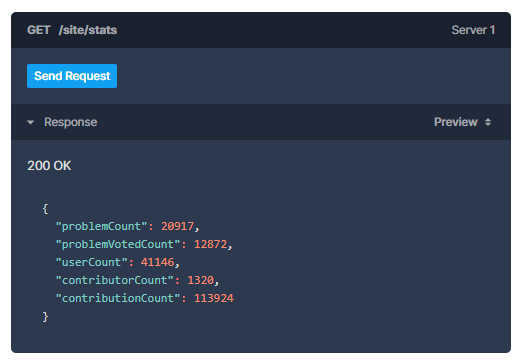Collapse the Response section triangle
The height and width of the screenshot is (361, 519).
(31, 122)
